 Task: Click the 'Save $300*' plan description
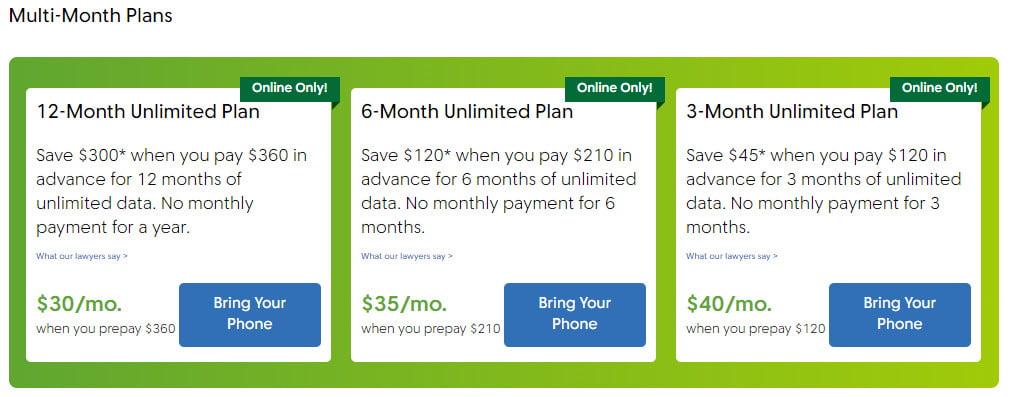click(x=172, y=191)
